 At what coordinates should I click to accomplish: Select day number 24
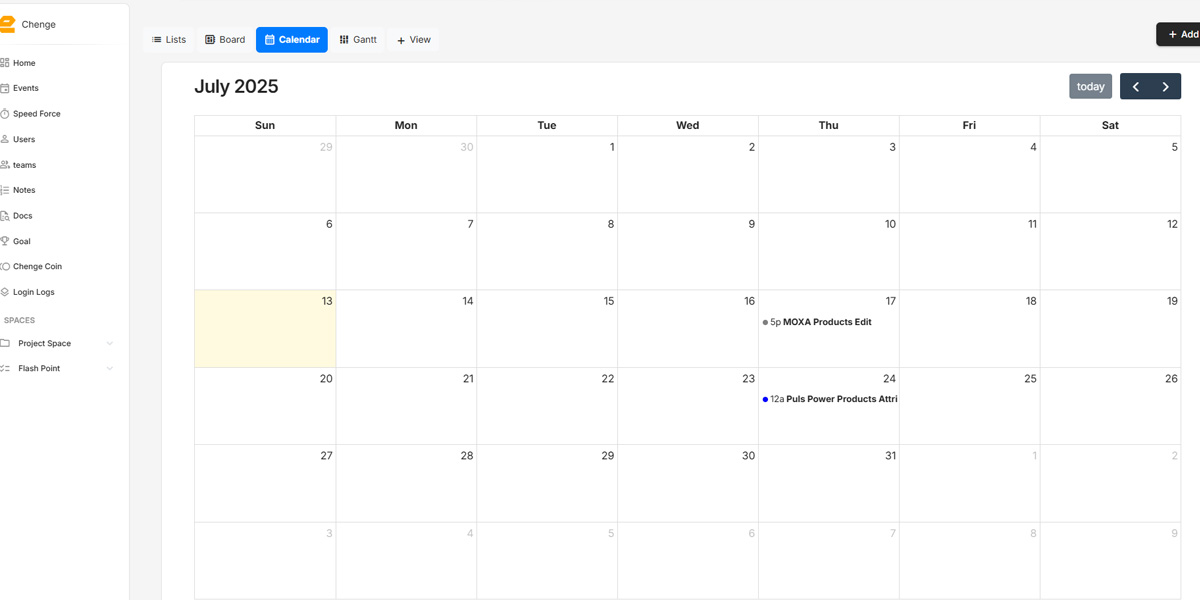pyautogui.click(x=890, y=379)
